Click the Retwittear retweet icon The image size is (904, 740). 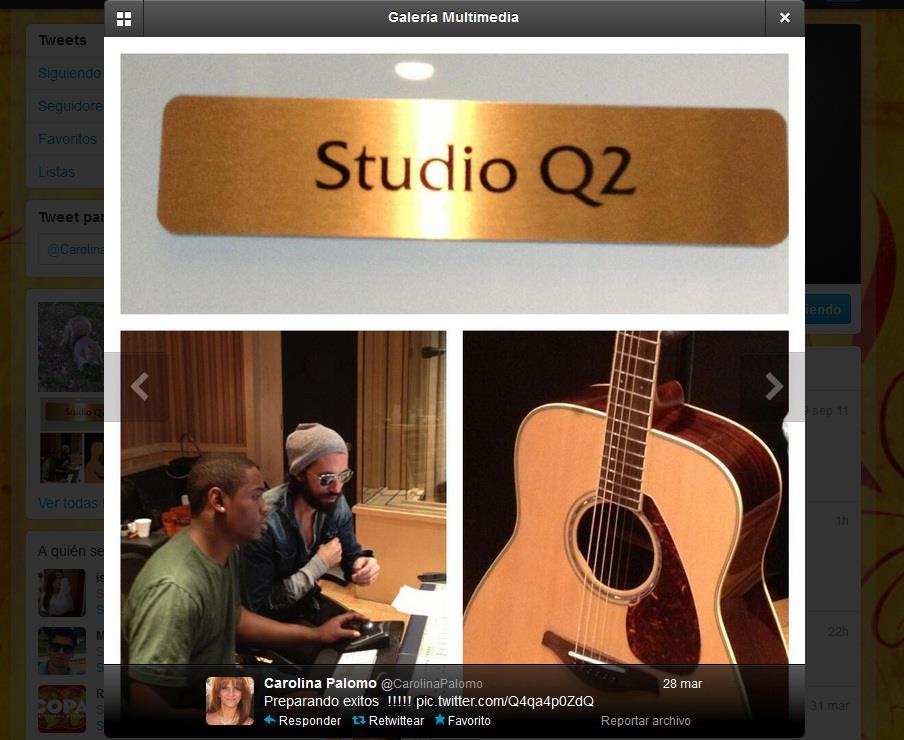(359, 720)
